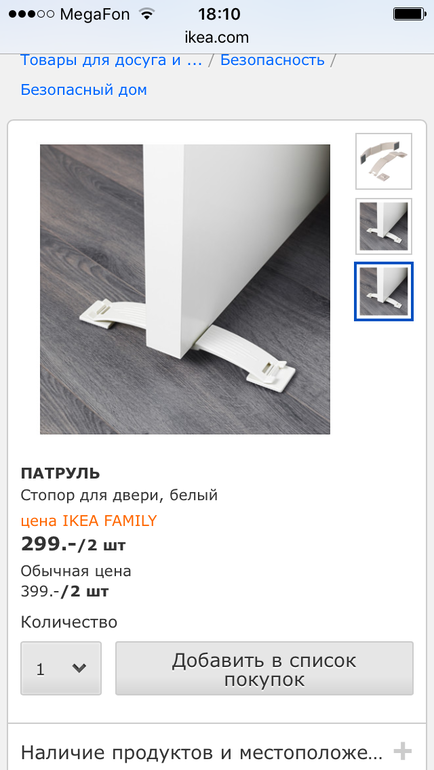Tap the main door stopper product image
434x770 pixels.
pyautogui.click(x=185, y=289)
